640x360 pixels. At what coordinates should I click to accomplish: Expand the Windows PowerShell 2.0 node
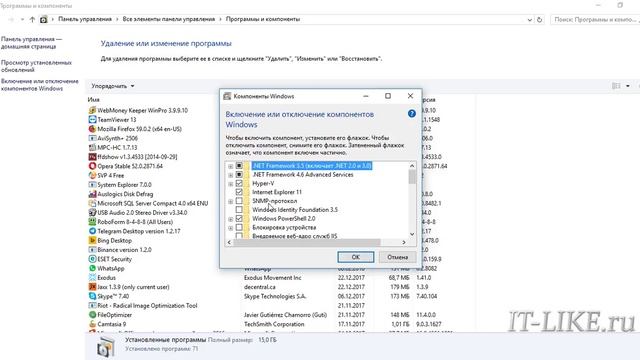pyautogui.click(x=231, y=219)
